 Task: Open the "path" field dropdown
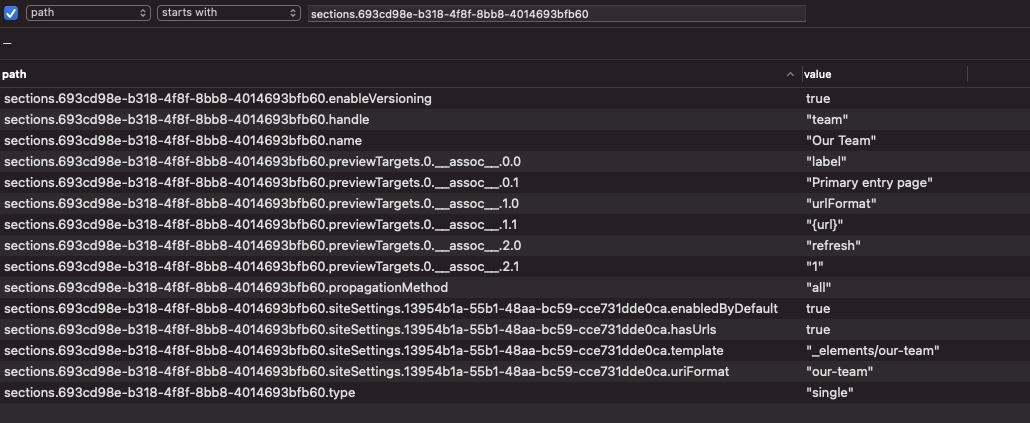(x=89, y=12)
